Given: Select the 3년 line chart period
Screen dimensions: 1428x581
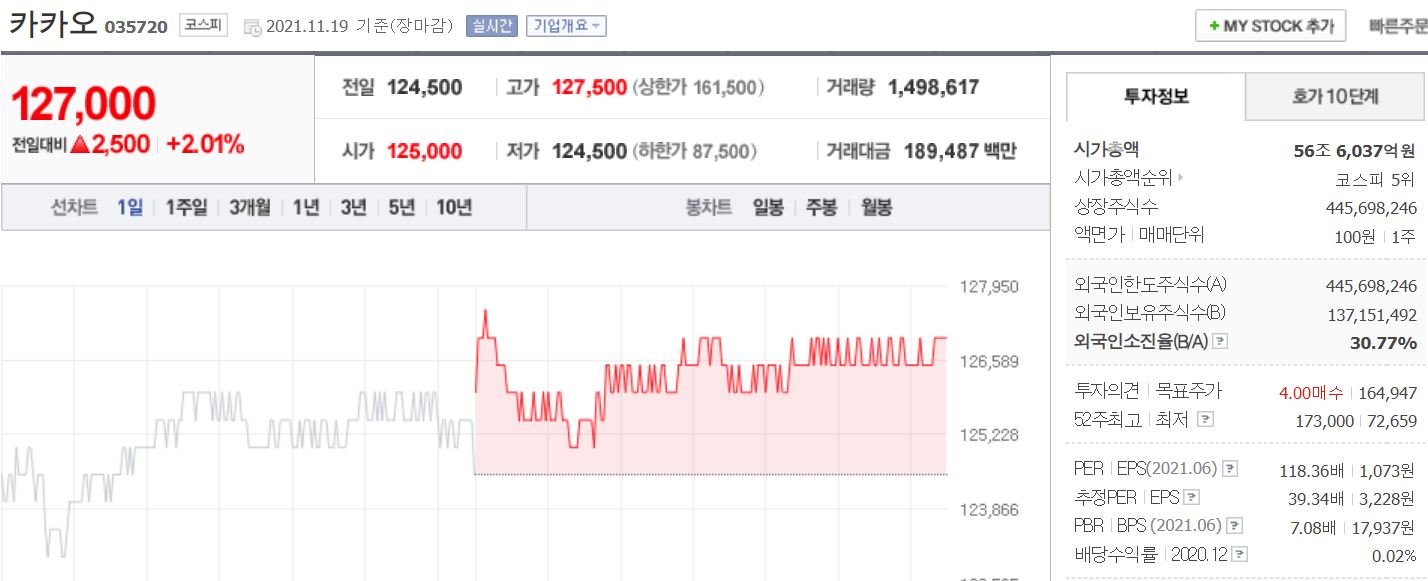Looking at the screenshot, I should pos(353,208).
